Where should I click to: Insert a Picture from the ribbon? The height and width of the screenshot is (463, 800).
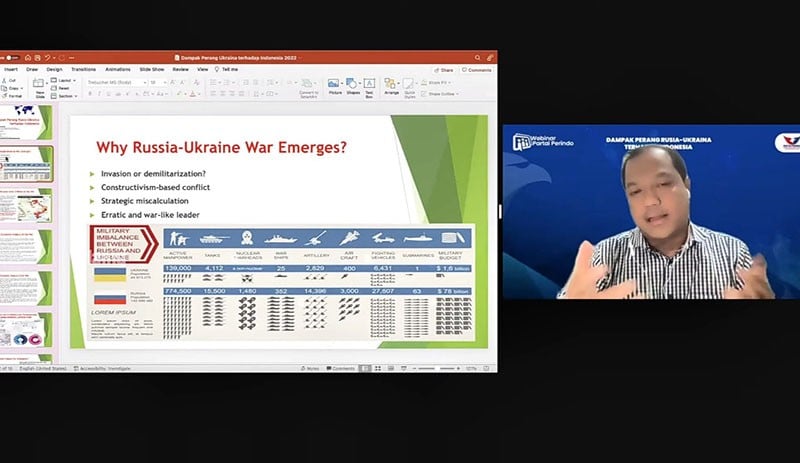coord(334,86)
